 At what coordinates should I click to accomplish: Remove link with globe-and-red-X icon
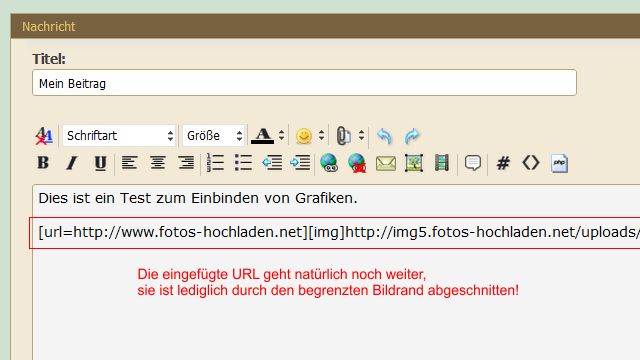(357, 163)
